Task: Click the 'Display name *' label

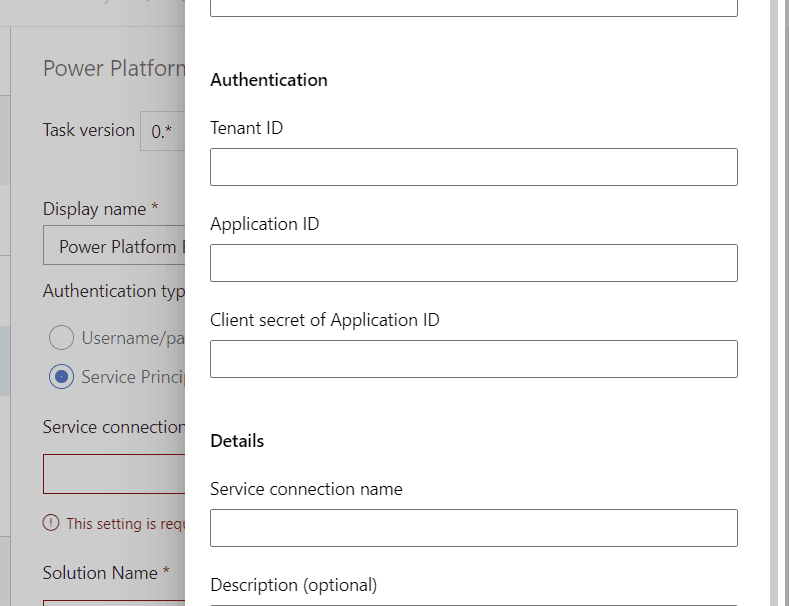Action: click(101, 209)
